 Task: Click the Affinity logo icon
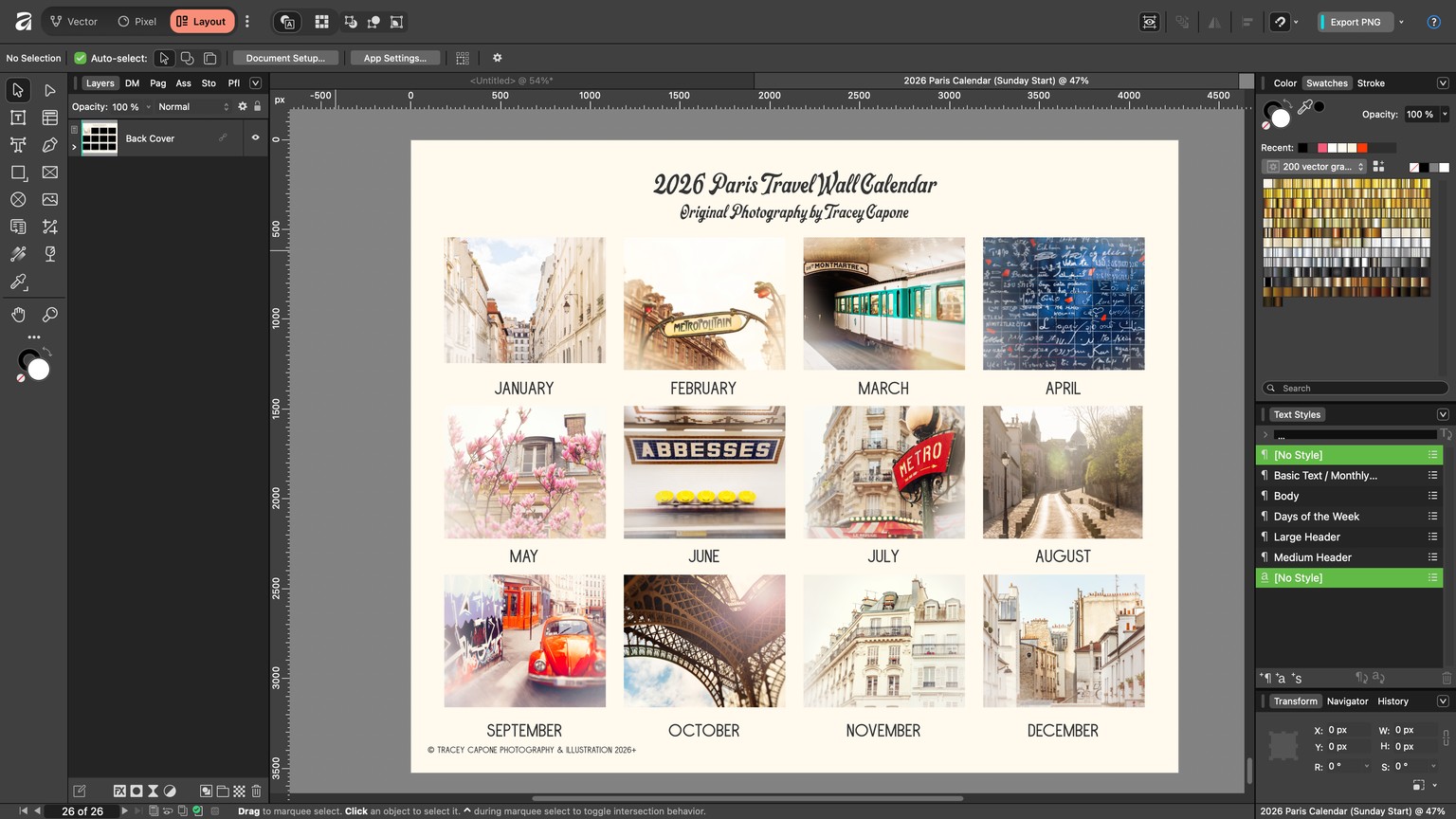pyautogui.click(x=23, y=21)
